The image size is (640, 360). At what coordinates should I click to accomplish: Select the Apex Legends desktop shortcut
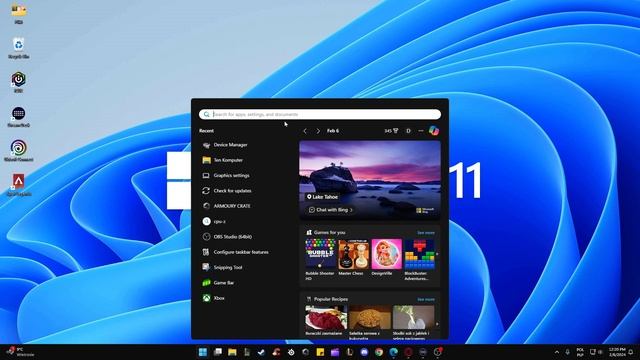[19, 185]
